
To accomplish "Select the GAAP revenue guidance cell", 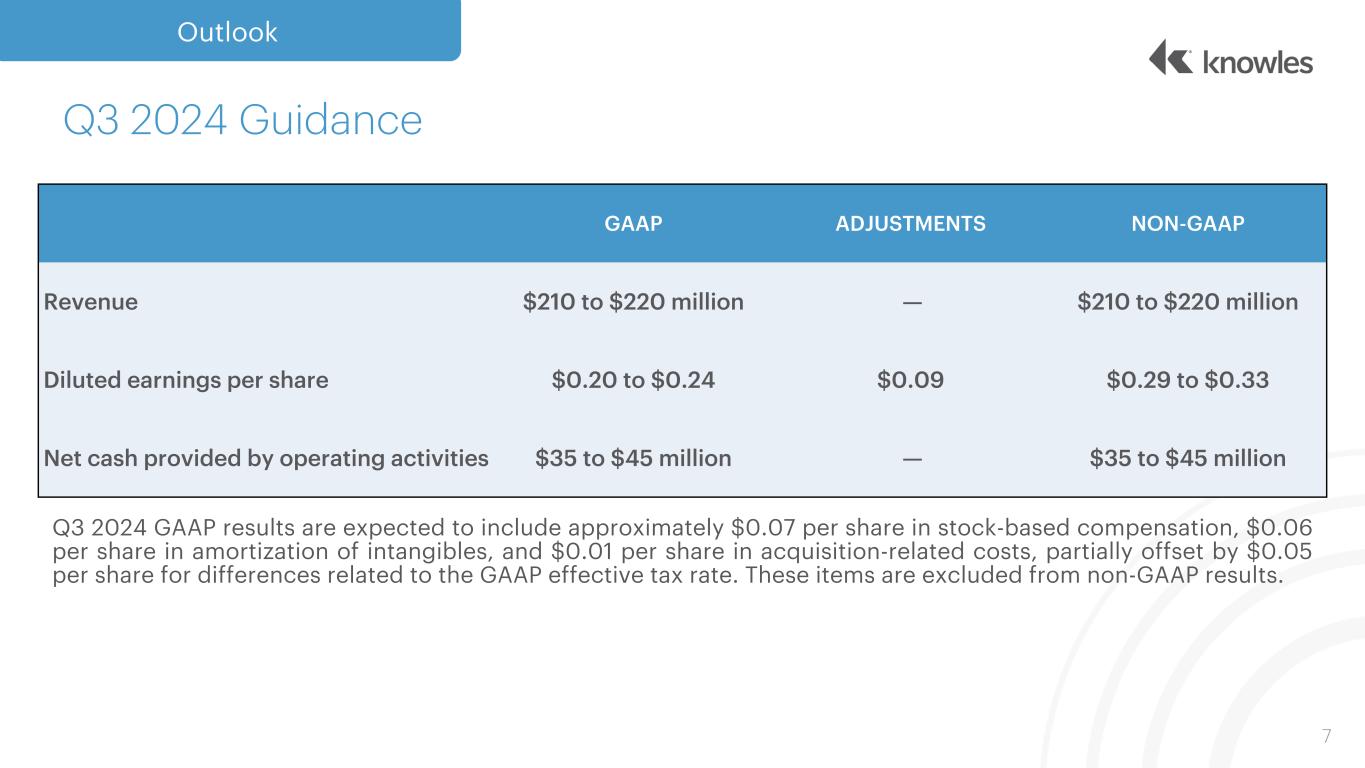I will [x=633, y=301].
